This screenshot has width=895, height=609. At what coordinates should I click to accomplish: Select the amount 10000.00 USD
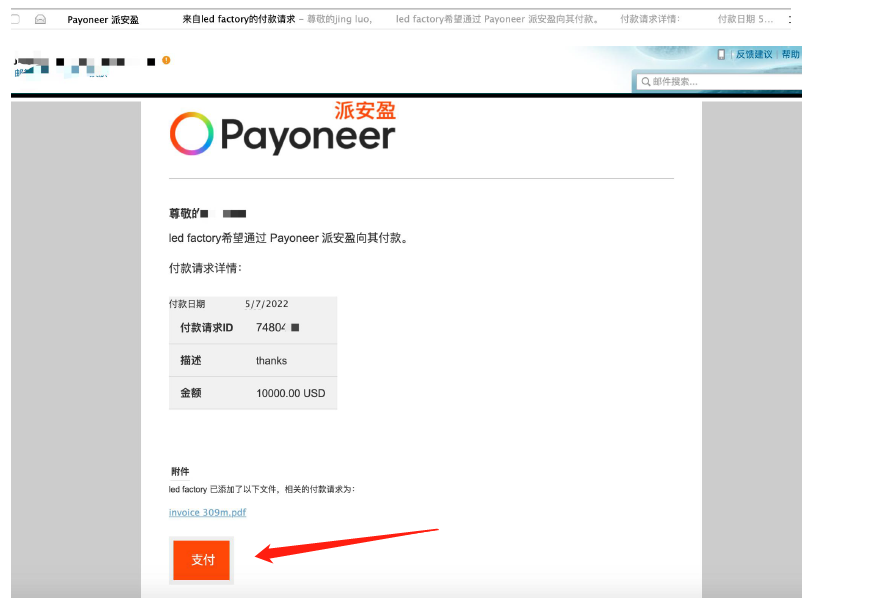291,393
